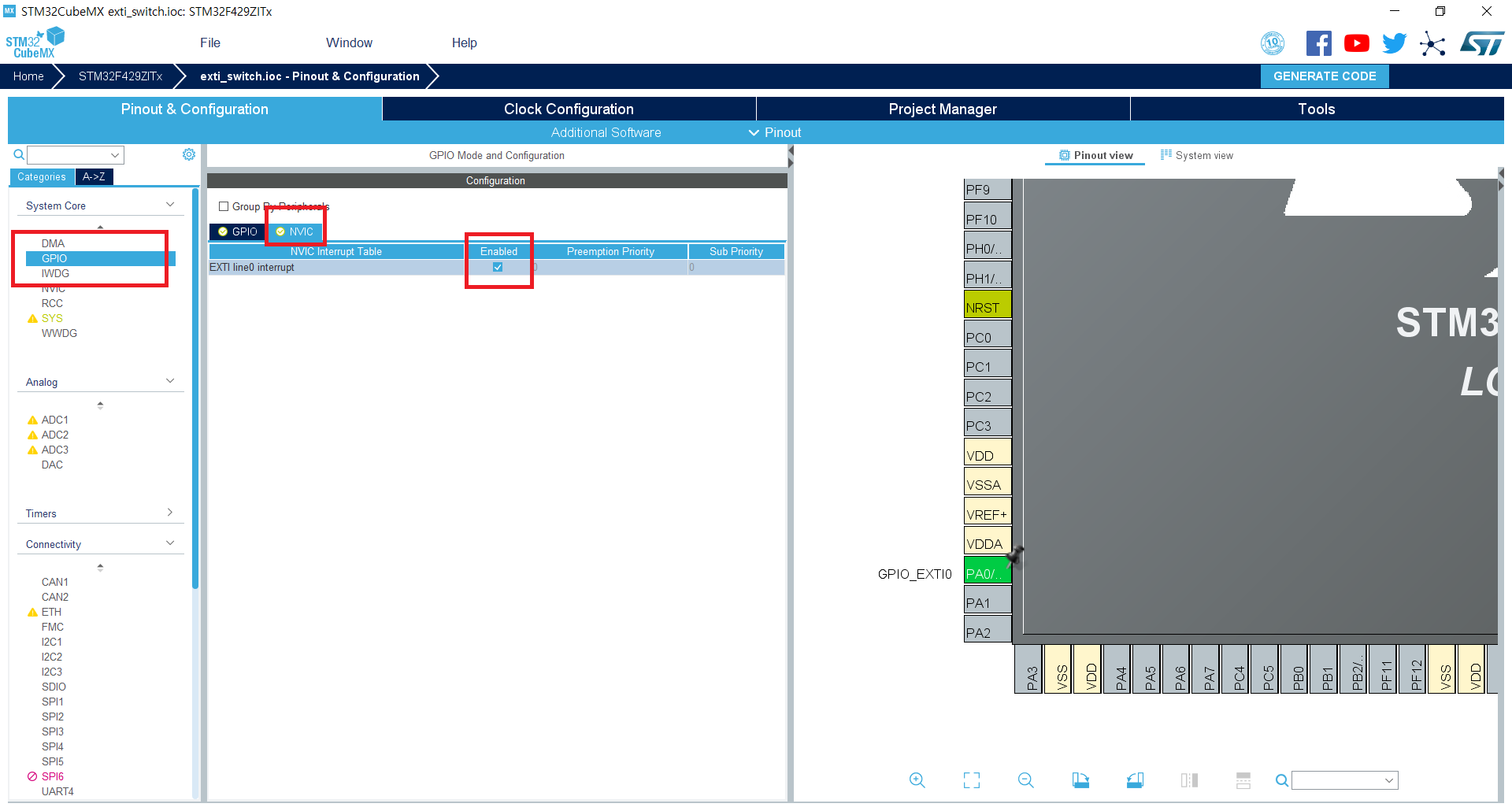Select disabled SPI6 entry

coord(53,776)
